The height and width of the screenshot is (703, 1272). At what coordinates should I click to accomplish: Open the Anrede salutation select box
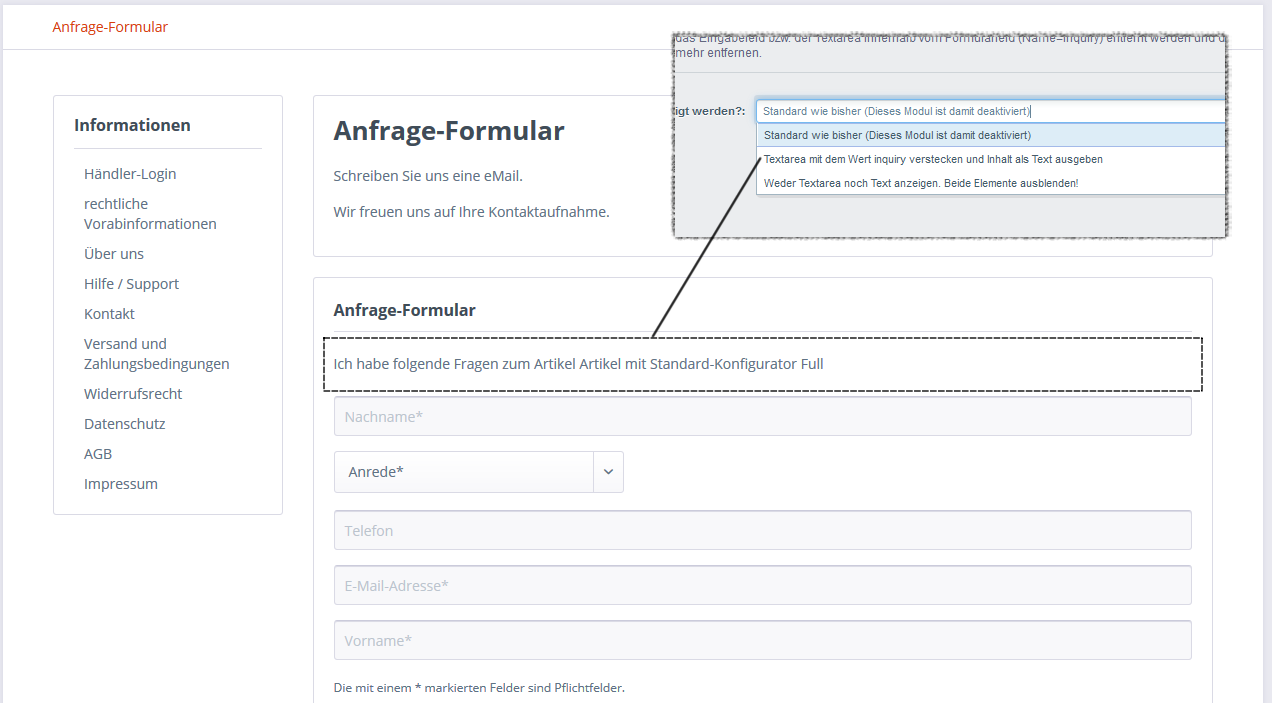coord(479,472)
